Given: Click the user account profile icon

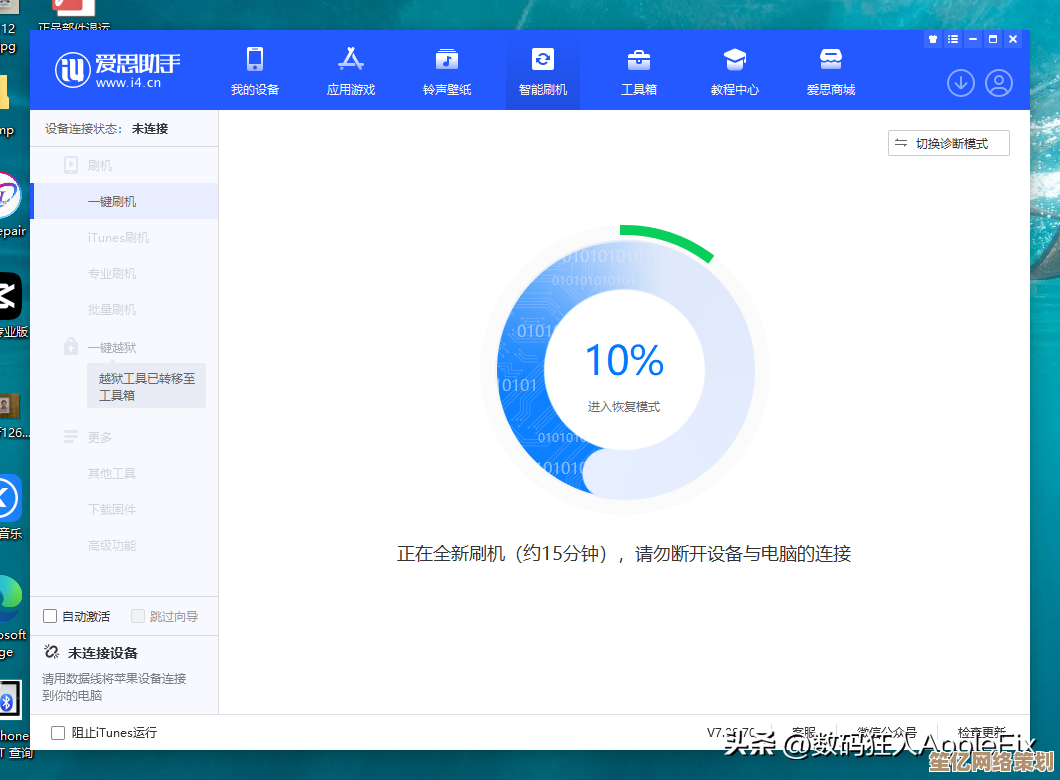Looking at the screenshot, I should coord(999,83).
